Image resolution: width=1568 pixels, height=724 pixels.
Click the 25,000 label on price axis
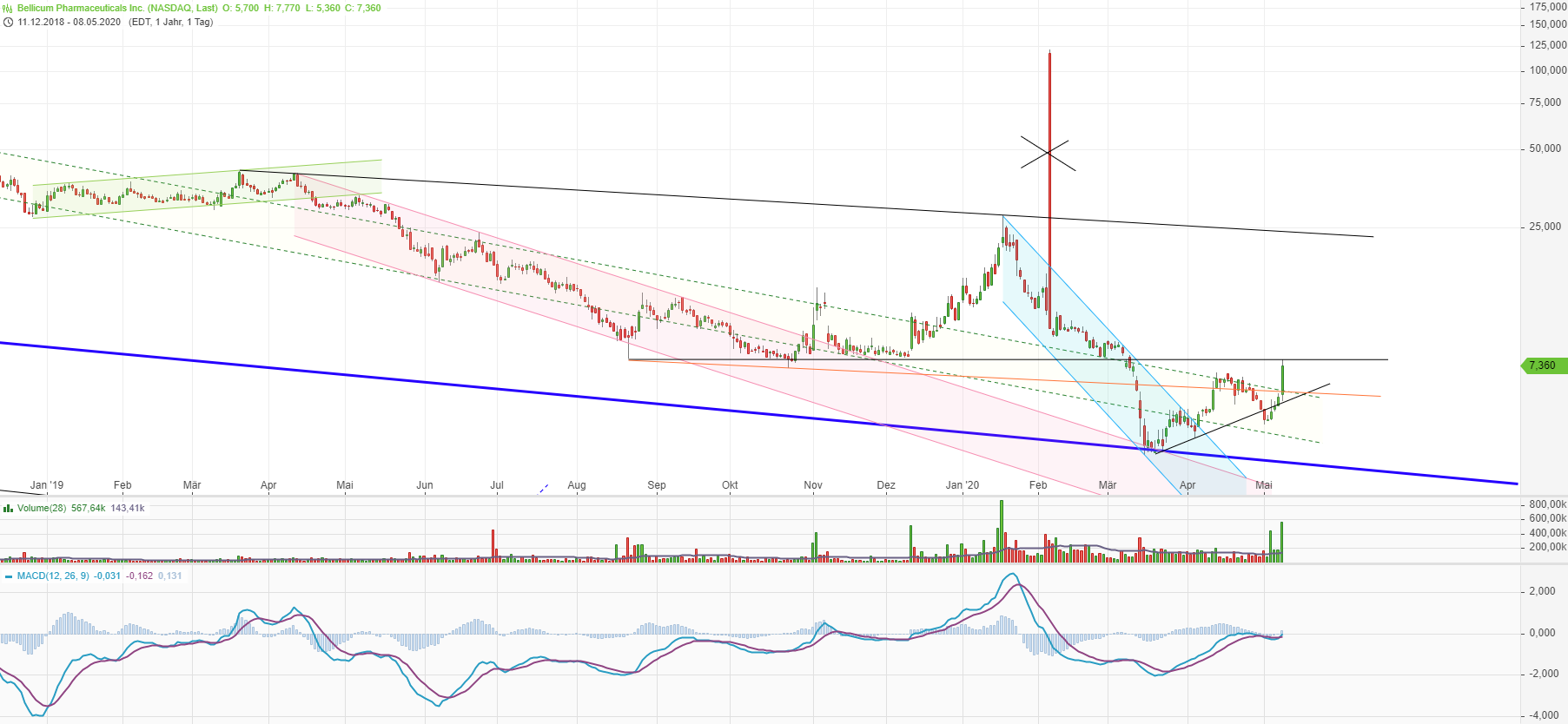(x=1545, y=227)
